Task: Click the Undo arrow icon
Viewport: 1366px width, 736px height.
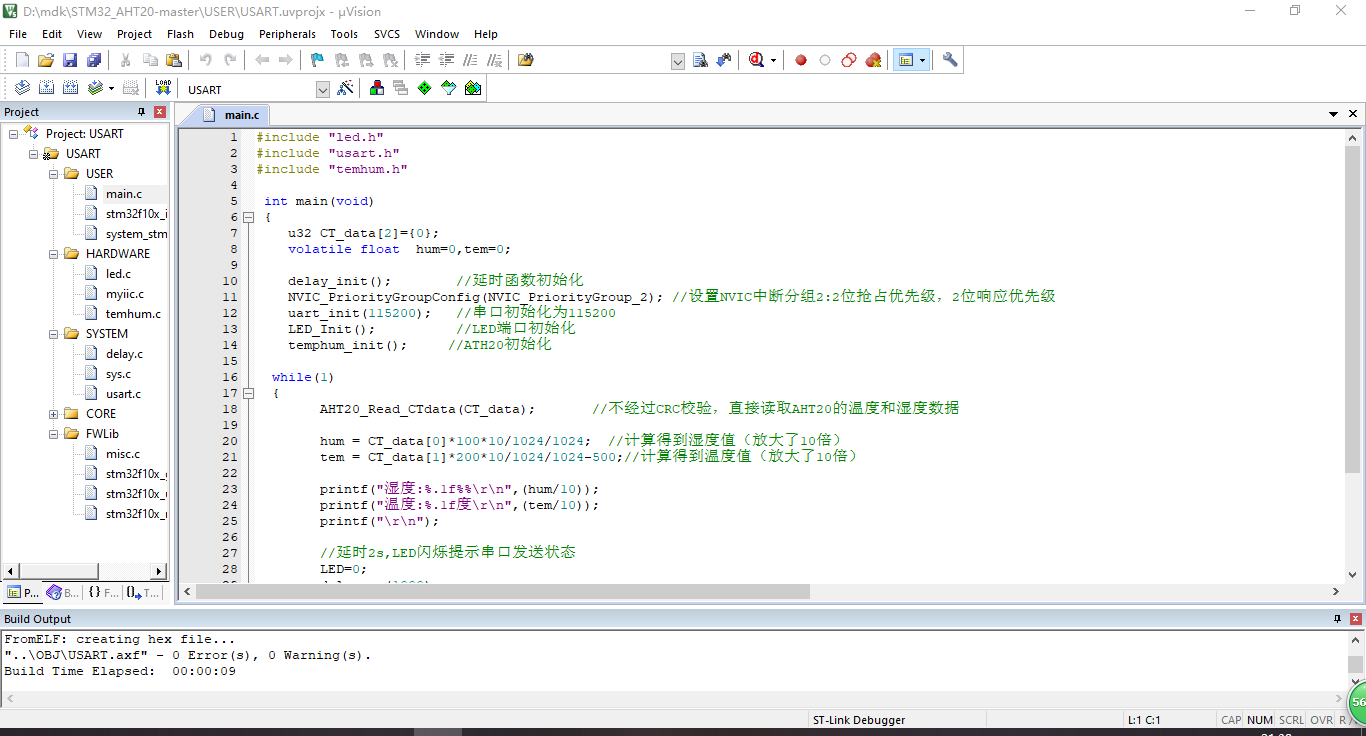Action: (x=205, y=60)
